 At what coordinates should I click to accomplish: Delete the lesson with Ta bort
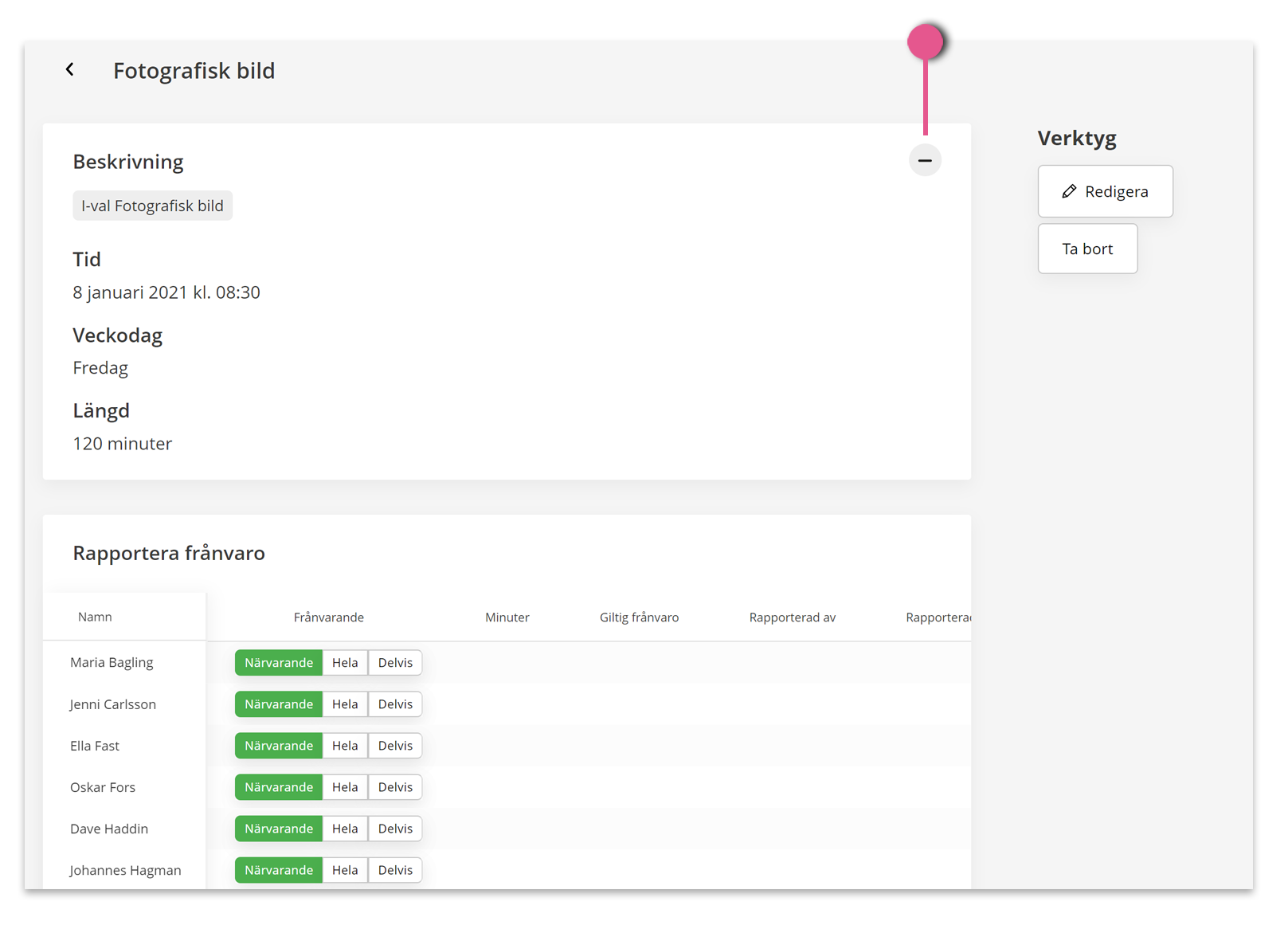point(1087,249)
